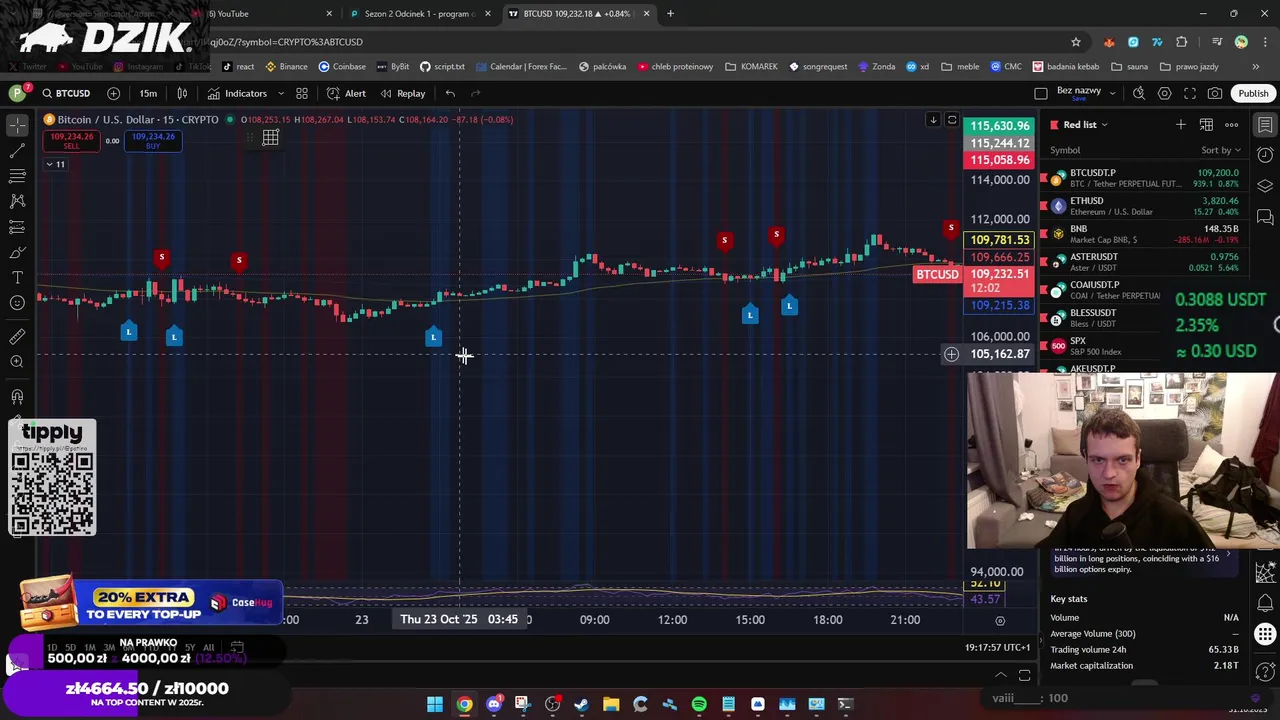
Task: Select SPX S&P 500 Index row
Action: pyautogui.click(x=1145, y=346)
